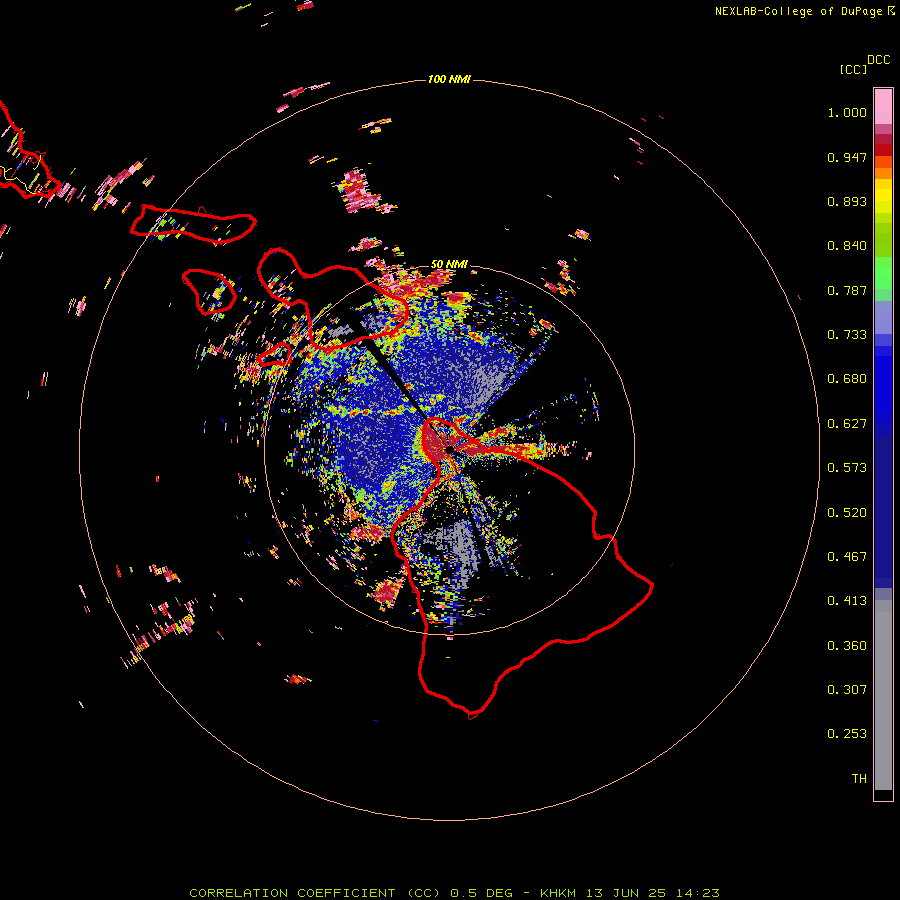Click the 0.413 scale value

point(847,601)
